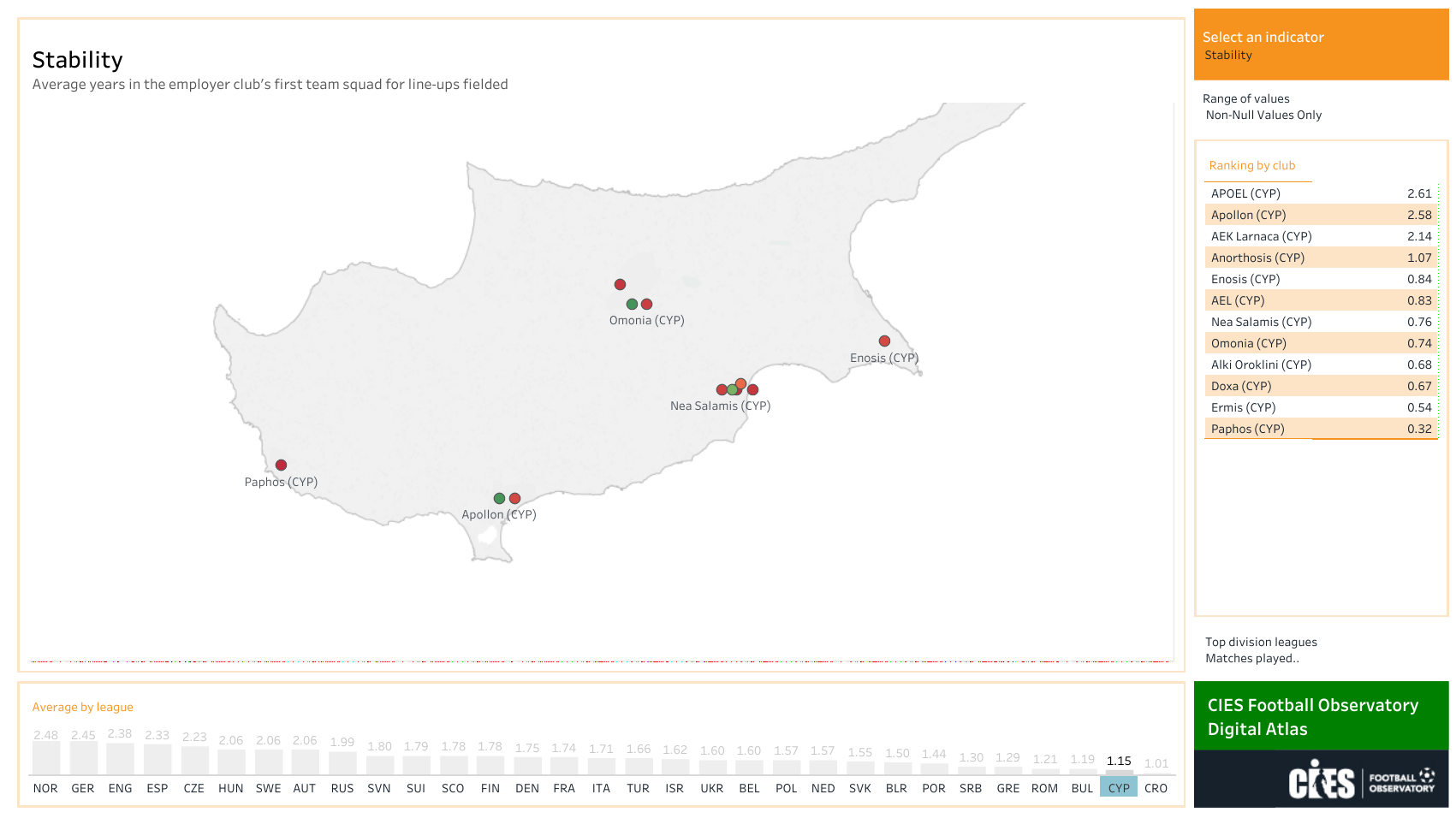The image size is (1456, 824).
Task: Select the BLR league bar
Action: (898, 768)
